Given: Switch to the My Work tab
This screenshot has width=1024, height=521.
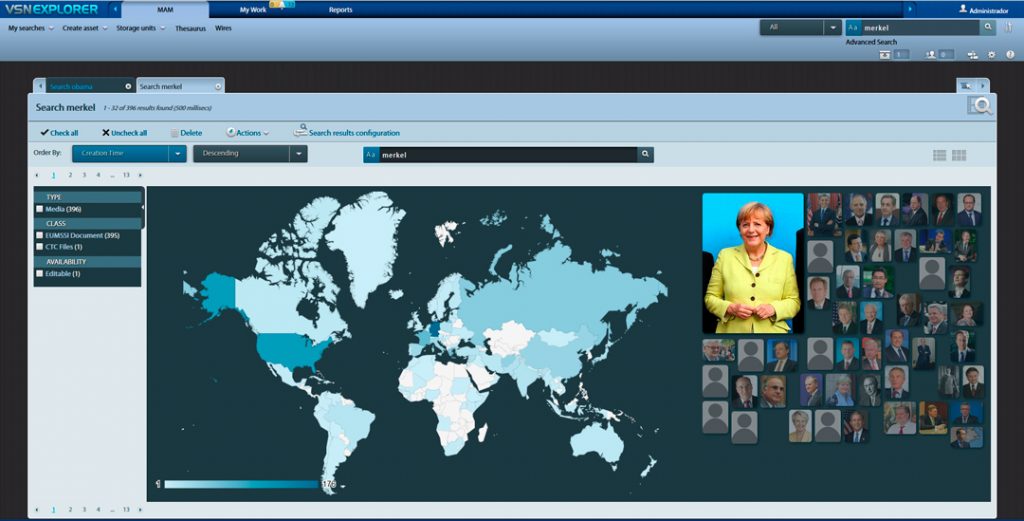Looking at the screenshot, I should [253, 10].
